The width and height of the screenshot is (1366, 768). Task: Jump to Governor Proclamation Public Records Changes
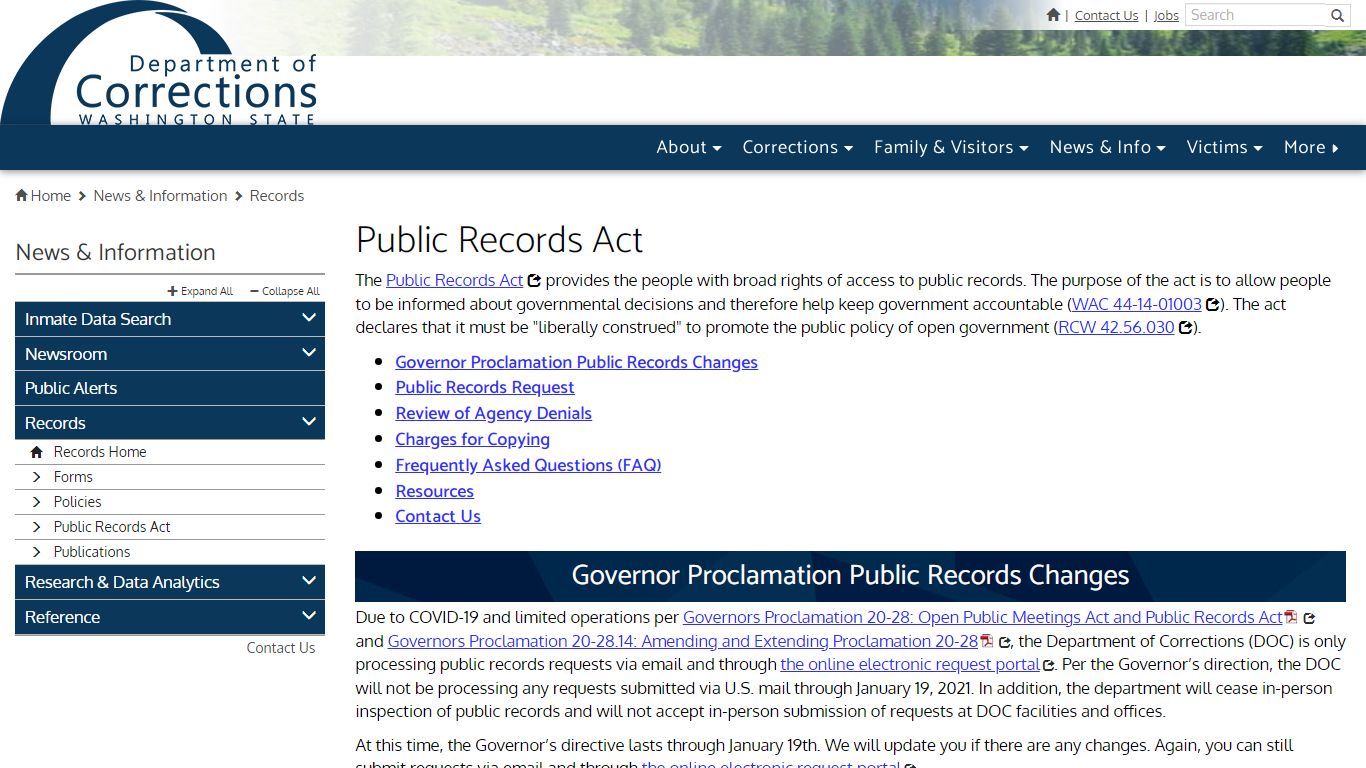point(576,362)
